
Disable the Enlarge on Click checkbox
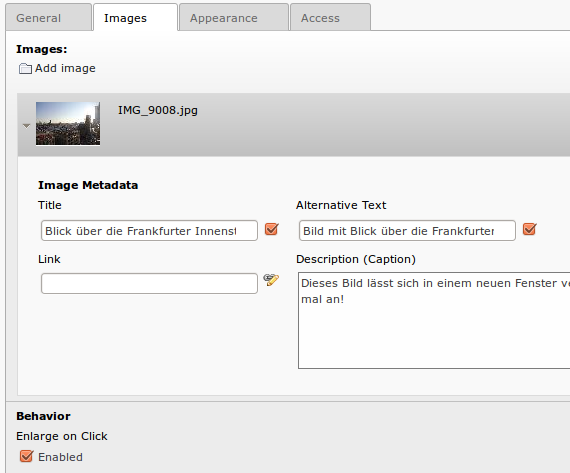27,456
